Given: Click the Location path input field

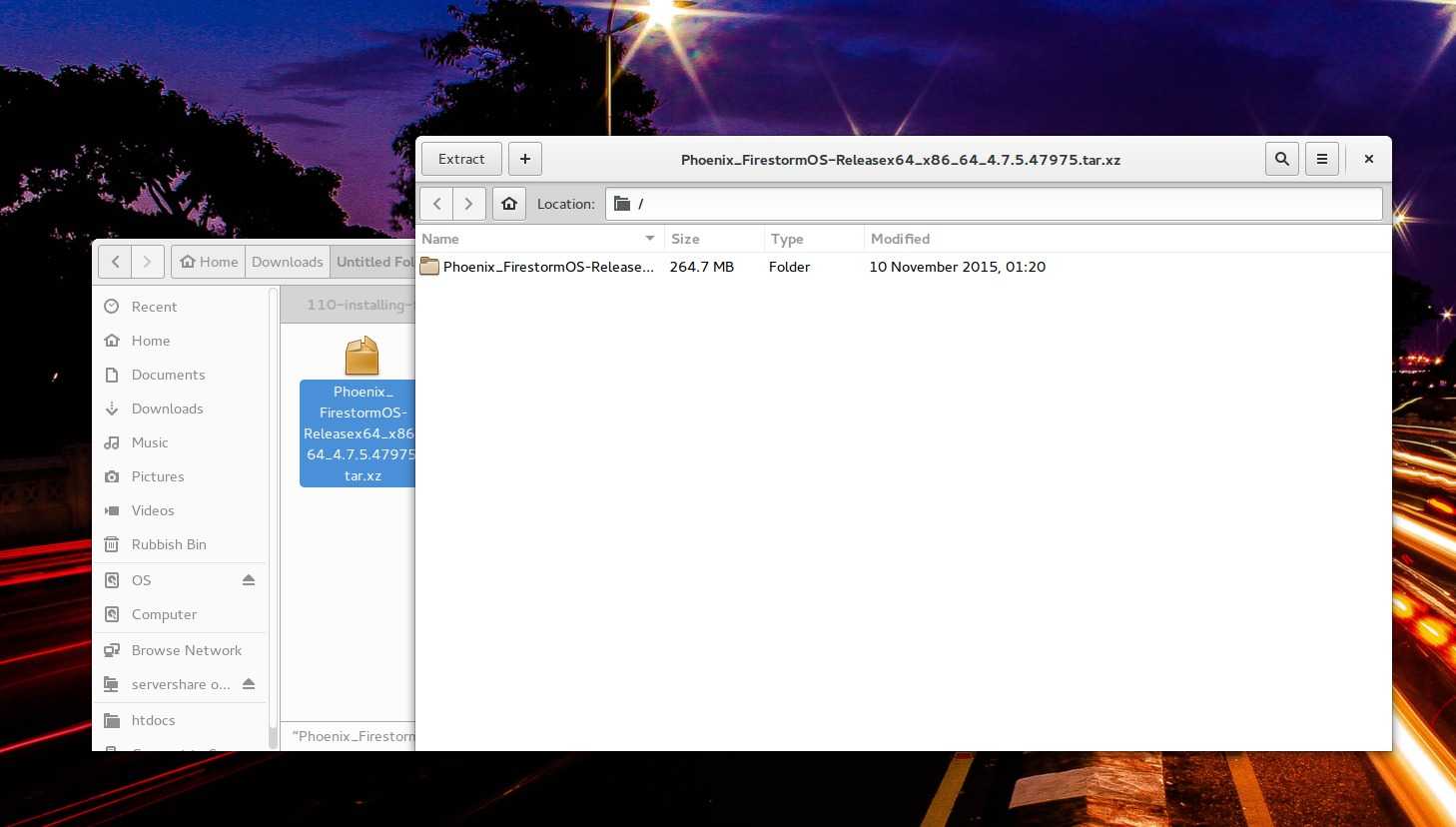Looking at the screenshot, I should point(999,204).
